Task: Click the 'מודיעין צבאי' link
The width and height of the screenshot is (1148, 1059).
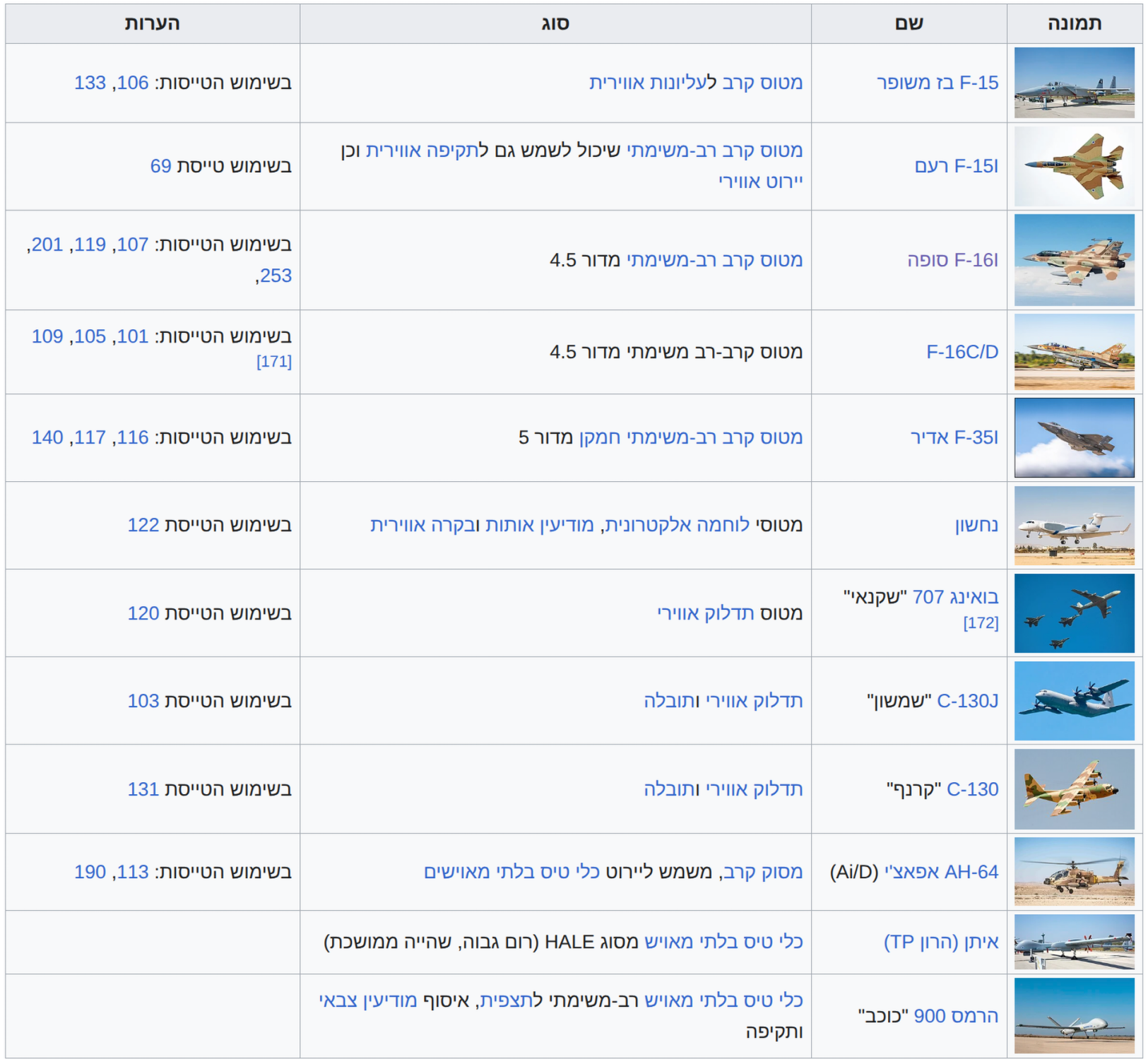Action: 368,1000
